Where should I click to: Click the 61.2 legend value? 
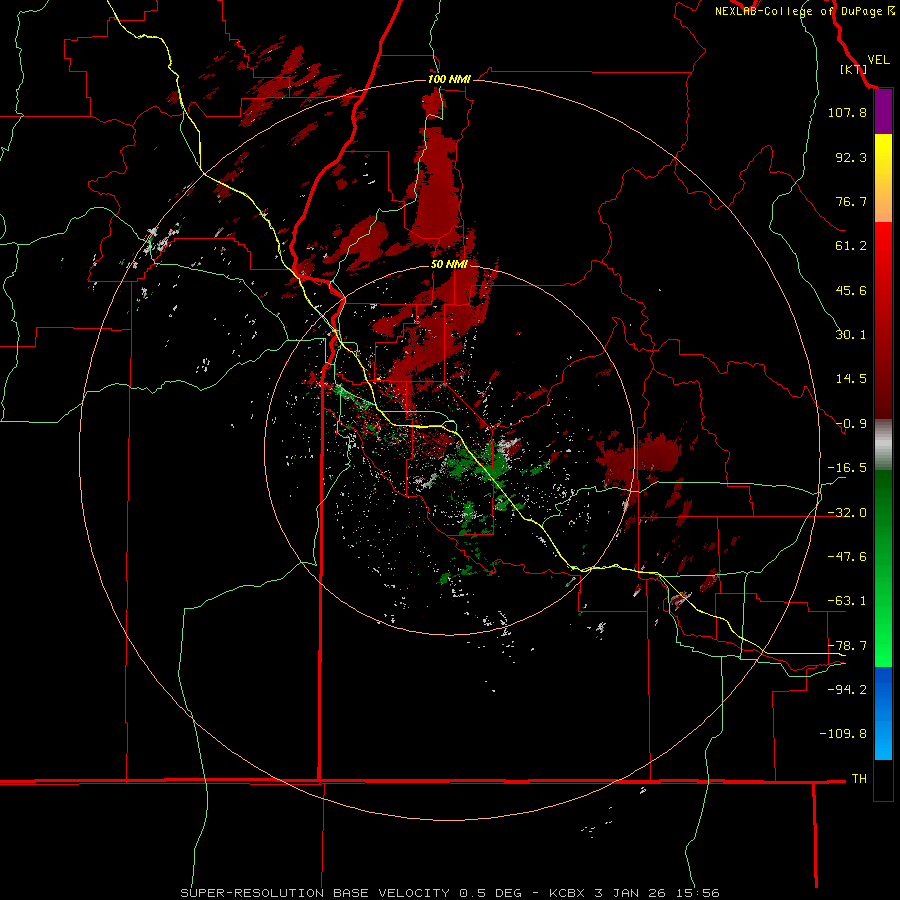coord(851,246)
